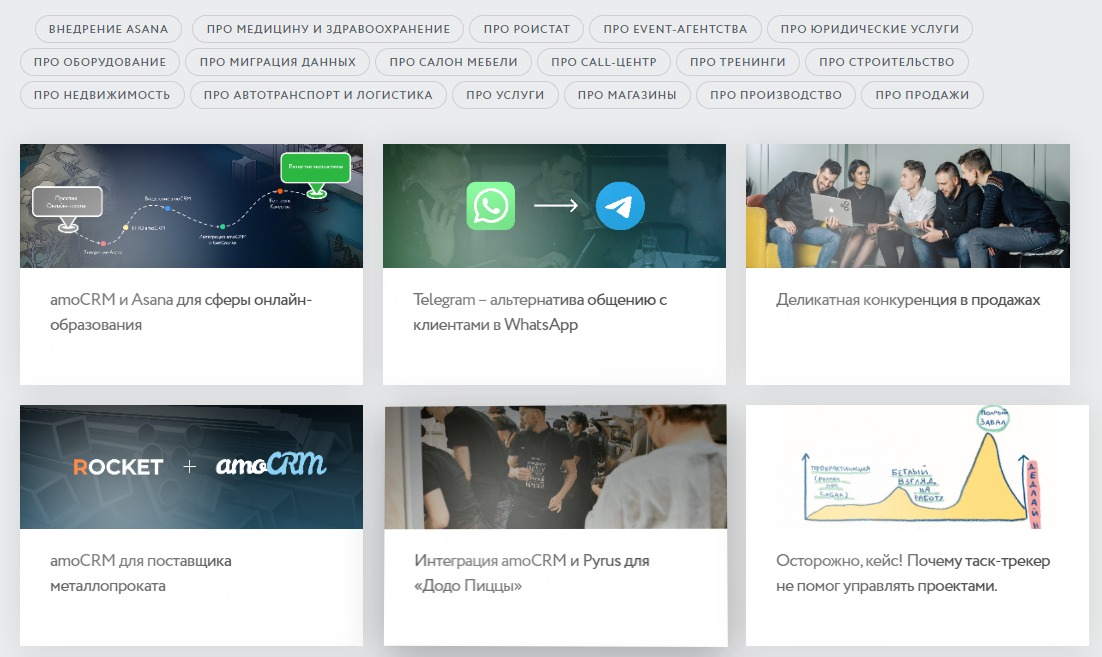Open the team-on-sofa photo thumbnail
The image size is (1102, 657).
point(907,206)
